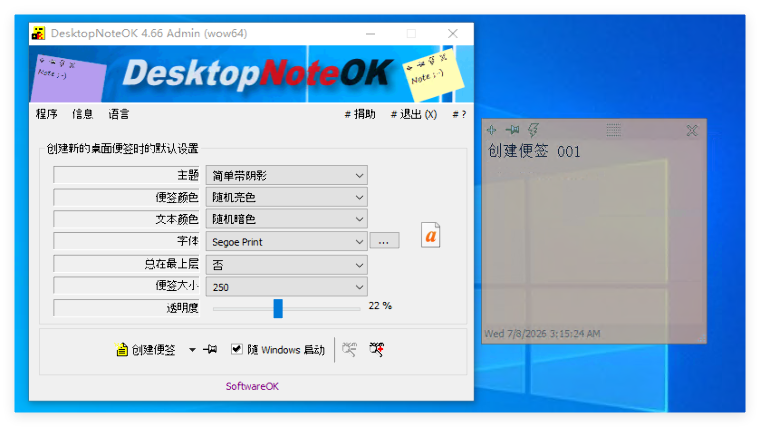Click the grey hide-all-notes icon
760x427 pixels.
pos(349,349)
